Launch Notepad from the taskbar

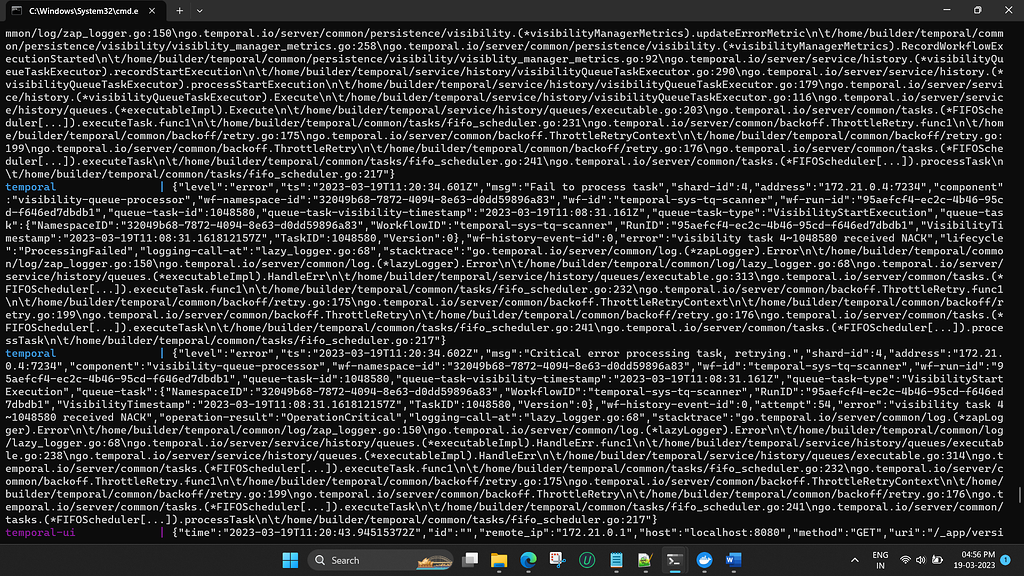tap(616, 560)
